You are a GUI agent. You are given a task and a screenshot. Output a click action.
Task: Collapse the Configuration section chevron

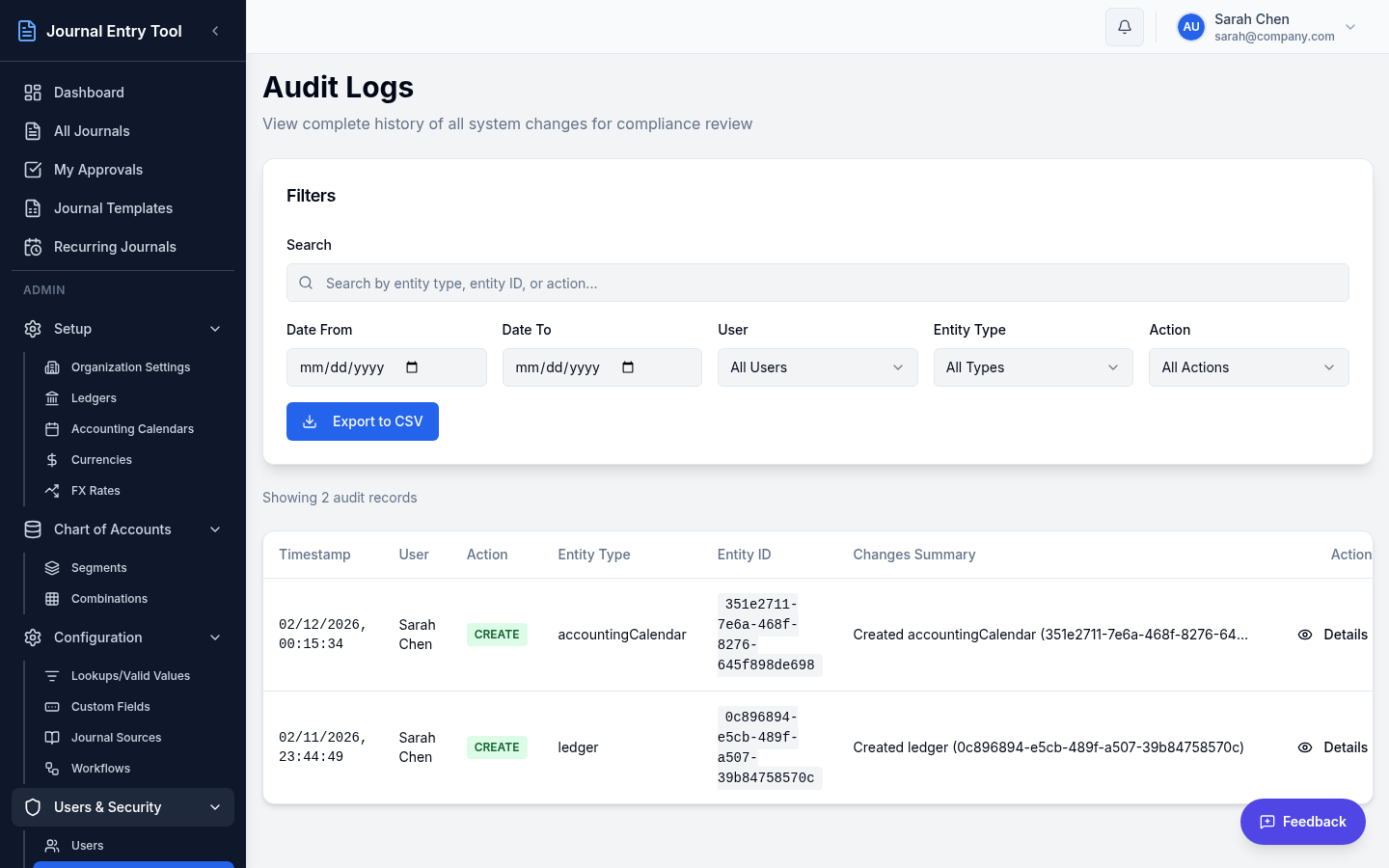click(x=215, y=637)
